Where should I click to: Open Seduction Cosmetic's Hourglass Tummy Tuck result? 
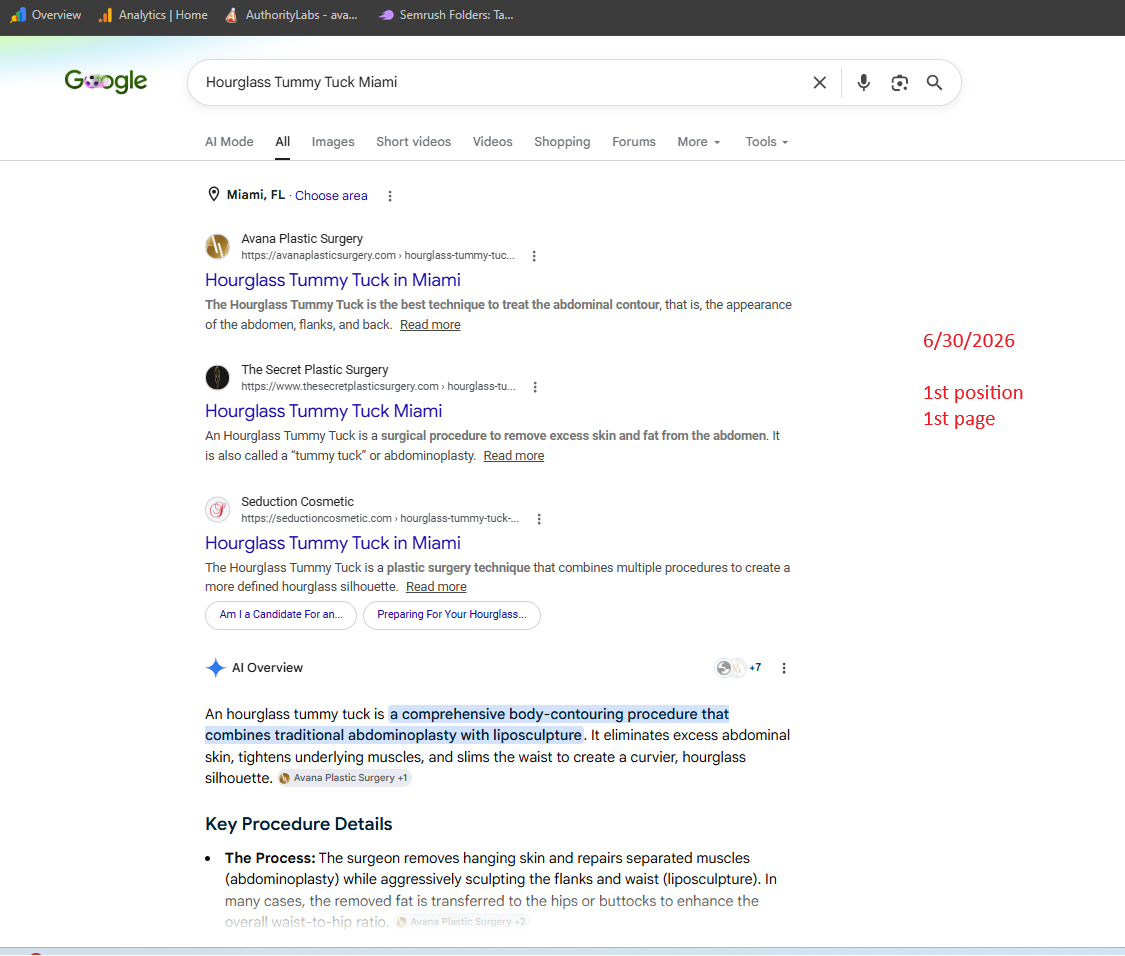pos(333,543)
